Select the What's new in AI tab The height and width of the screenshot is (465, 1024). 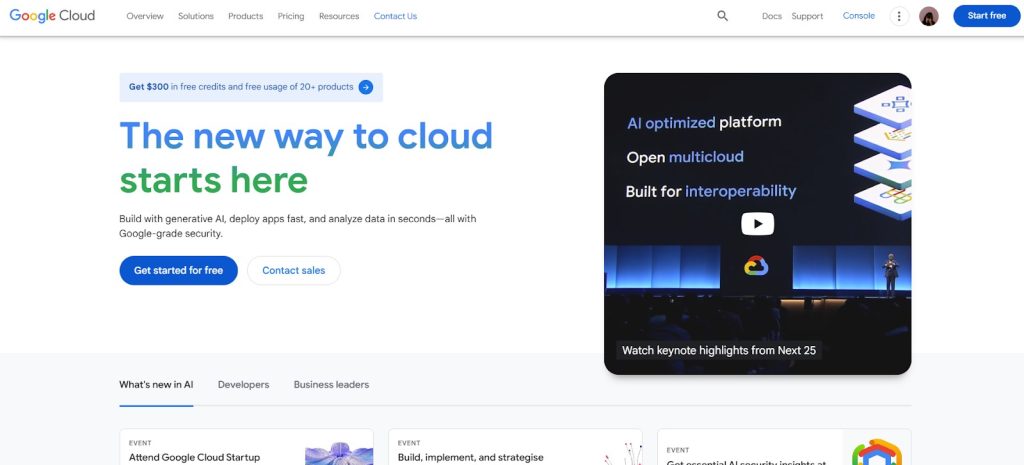point(156,385)
